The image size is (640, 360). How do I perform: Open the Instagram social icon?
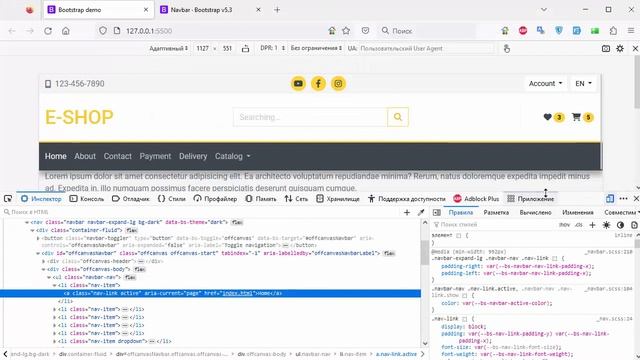[x=338, y=84]
